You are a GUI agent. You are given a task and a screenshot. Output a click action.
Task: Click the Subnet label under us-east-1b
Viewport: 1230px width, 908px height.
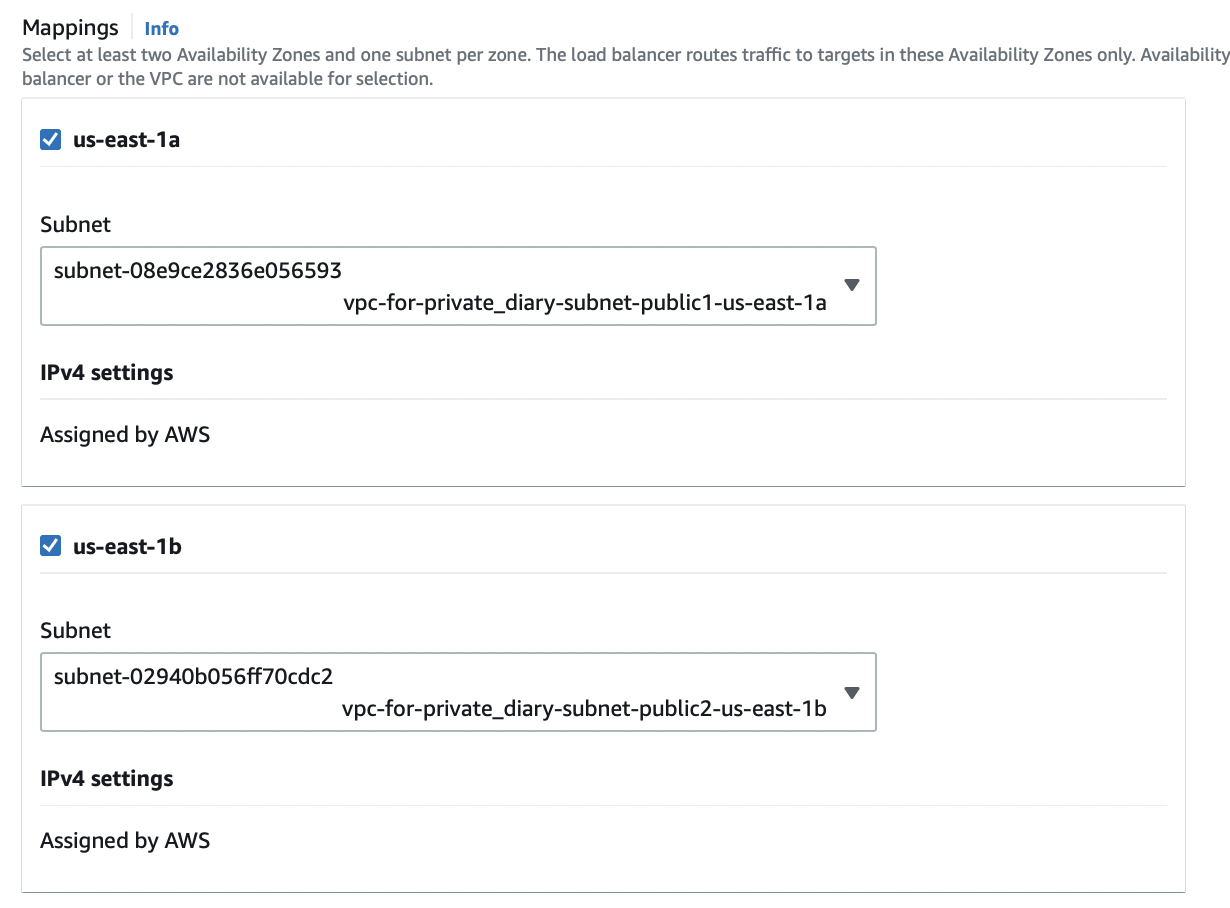click(75, 630)
